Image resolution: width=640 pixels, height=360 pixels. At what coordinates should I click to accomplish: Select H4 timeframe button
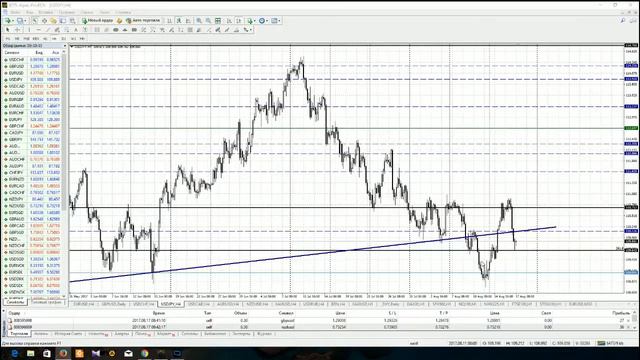pos(54,38)
